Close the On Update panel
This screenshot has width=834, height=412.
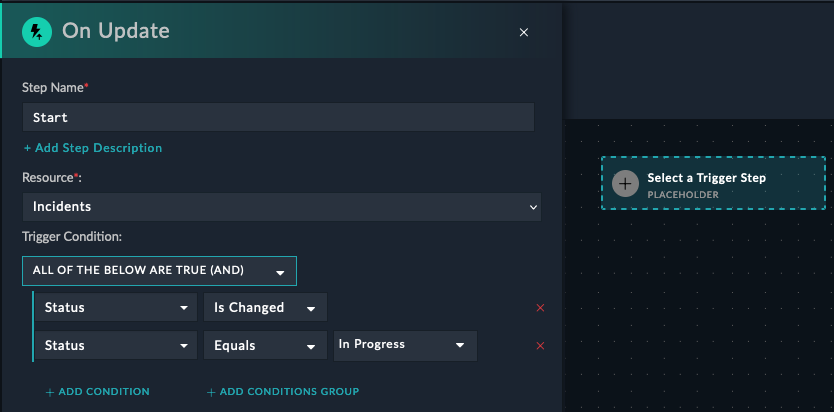click(524, 32)
